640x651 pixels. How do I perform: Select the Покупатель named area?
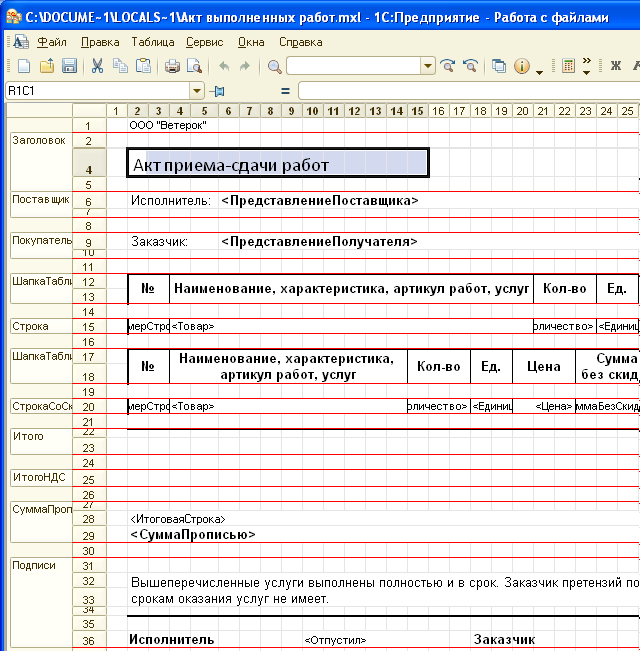tap(41, 245)
